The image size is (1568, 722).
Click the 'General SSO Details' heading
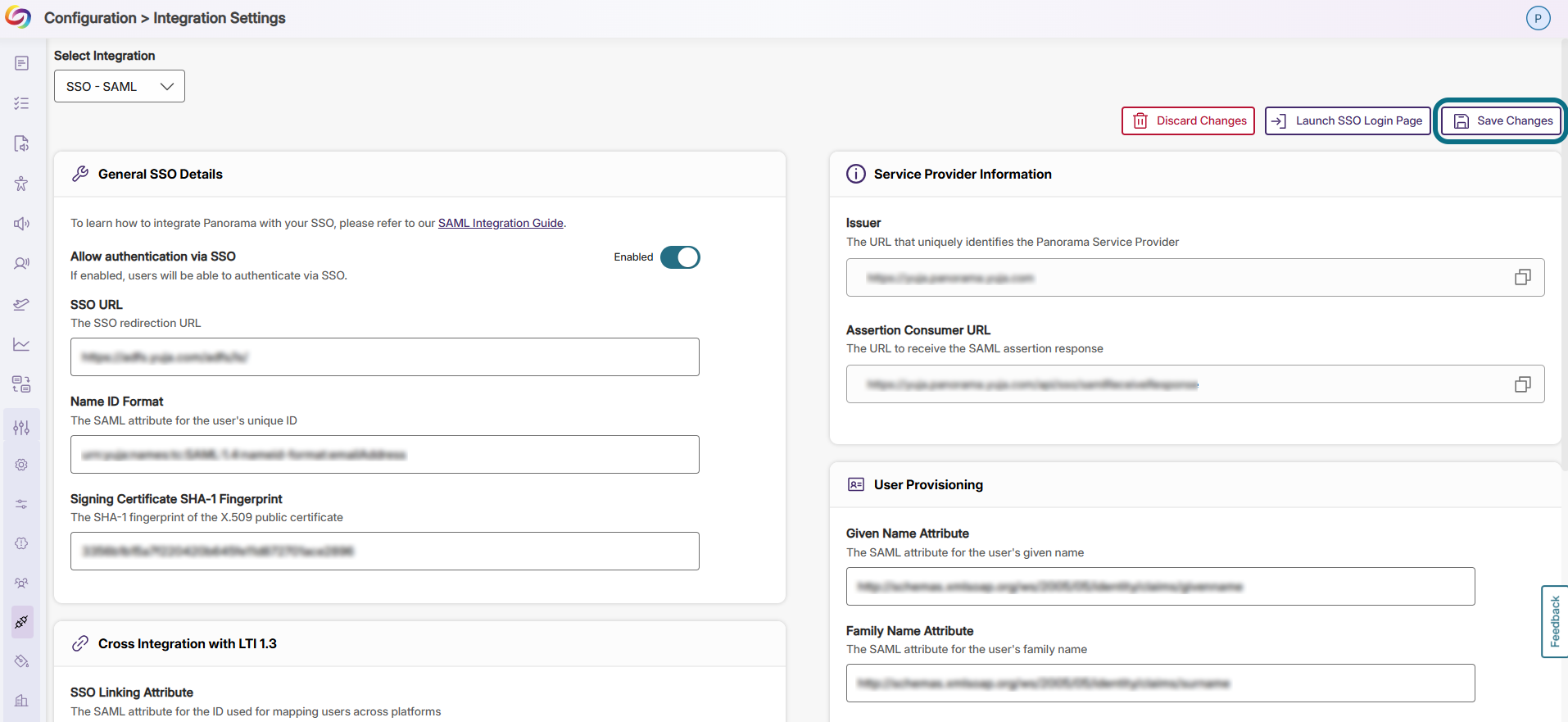(161, 174)
